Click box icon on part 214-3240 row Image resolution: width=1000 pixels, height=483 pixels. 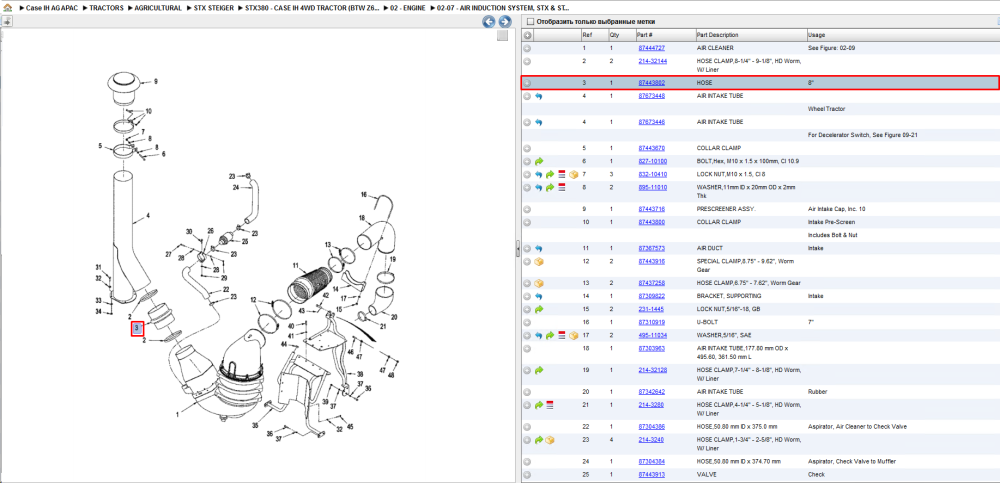pos(550,440)
